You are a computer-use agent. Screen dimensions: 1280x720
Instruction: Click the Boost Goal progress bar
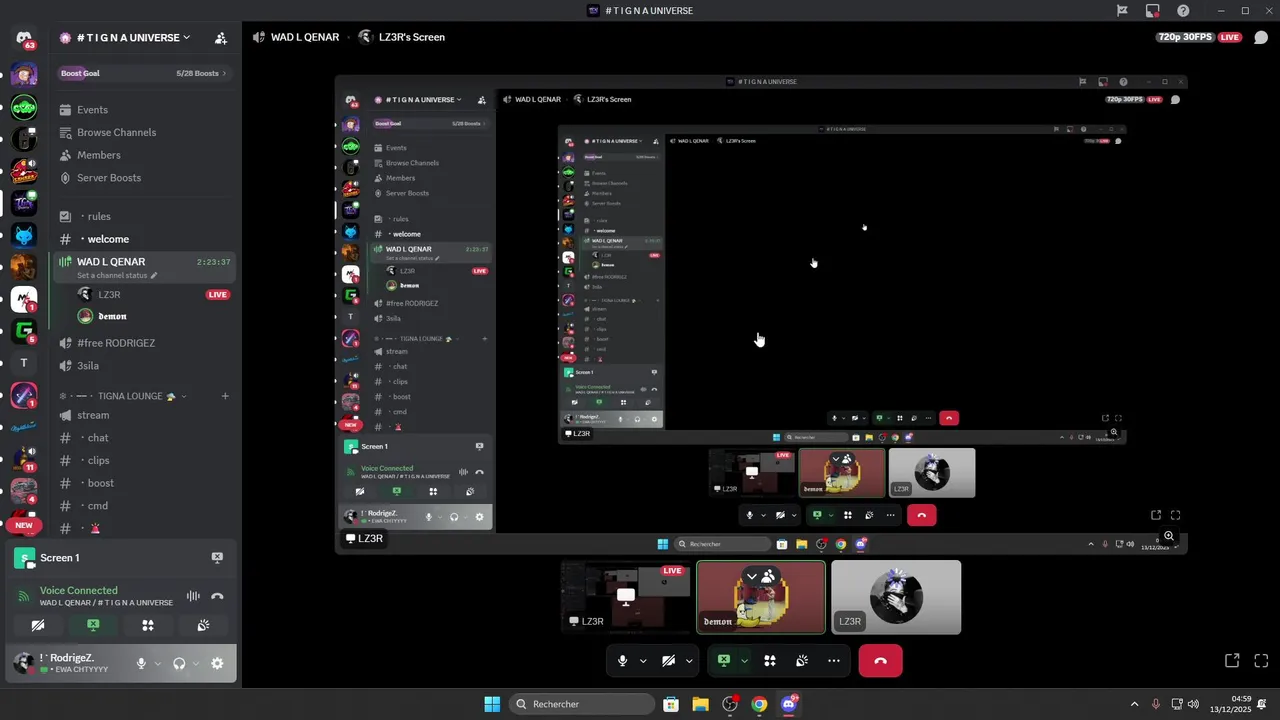point(146,73)
